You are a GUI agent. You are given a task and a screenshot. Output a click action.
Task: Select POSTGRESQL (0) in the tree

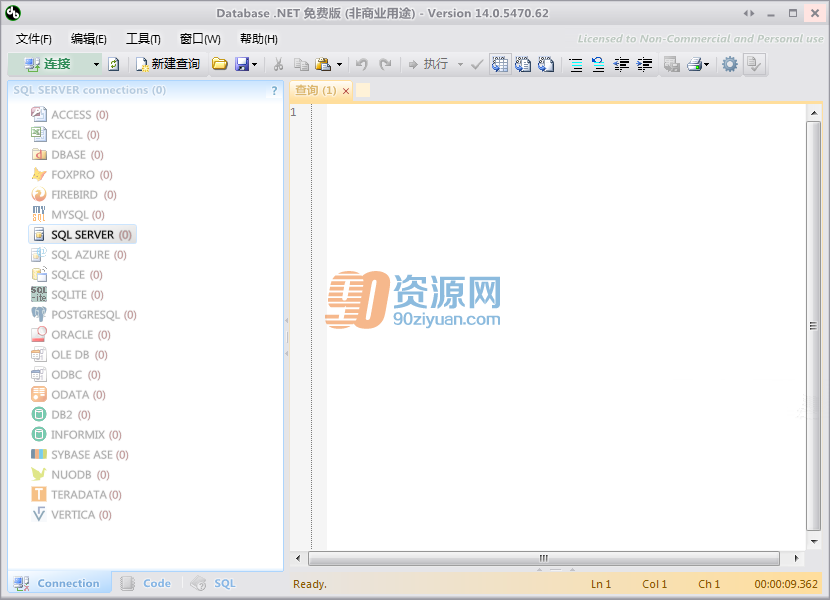pos(84,315)
